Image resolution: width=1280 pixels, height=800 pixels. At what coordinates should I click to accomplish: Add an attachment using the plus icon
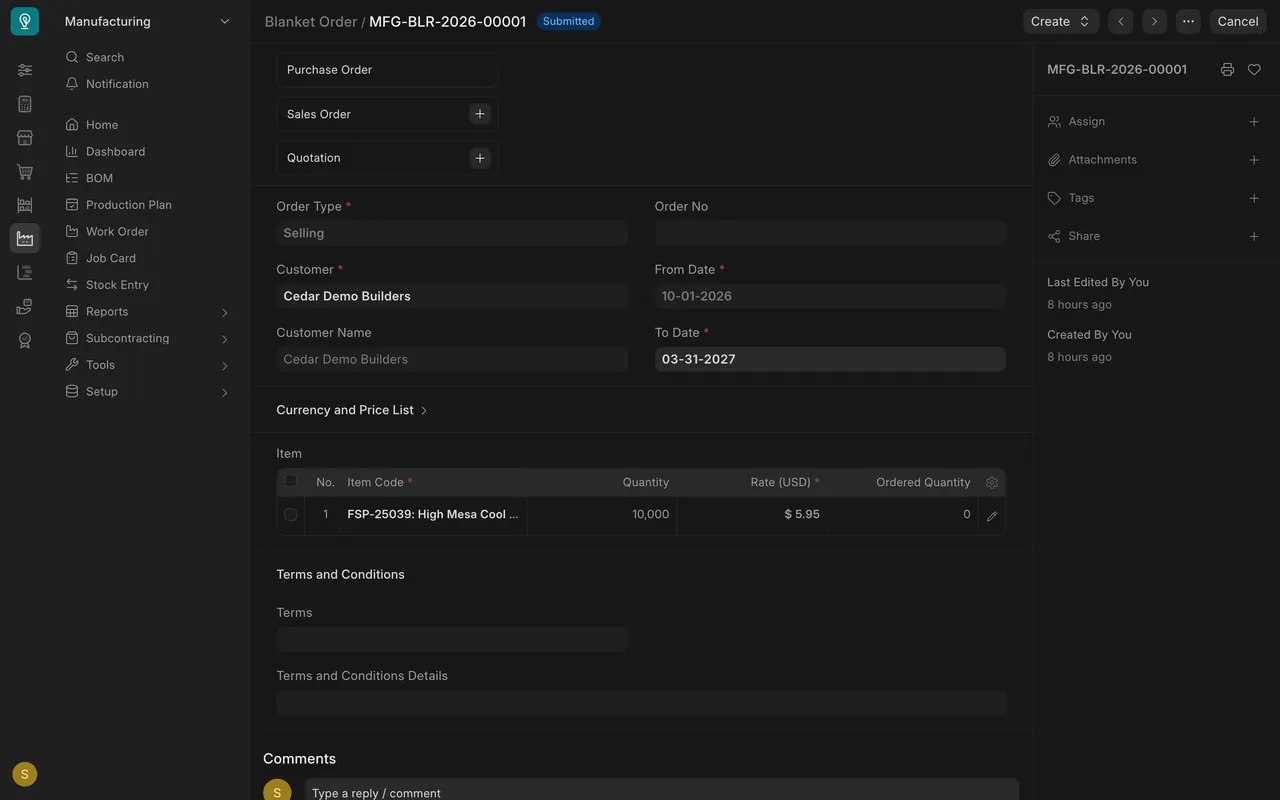point(1254,160)
